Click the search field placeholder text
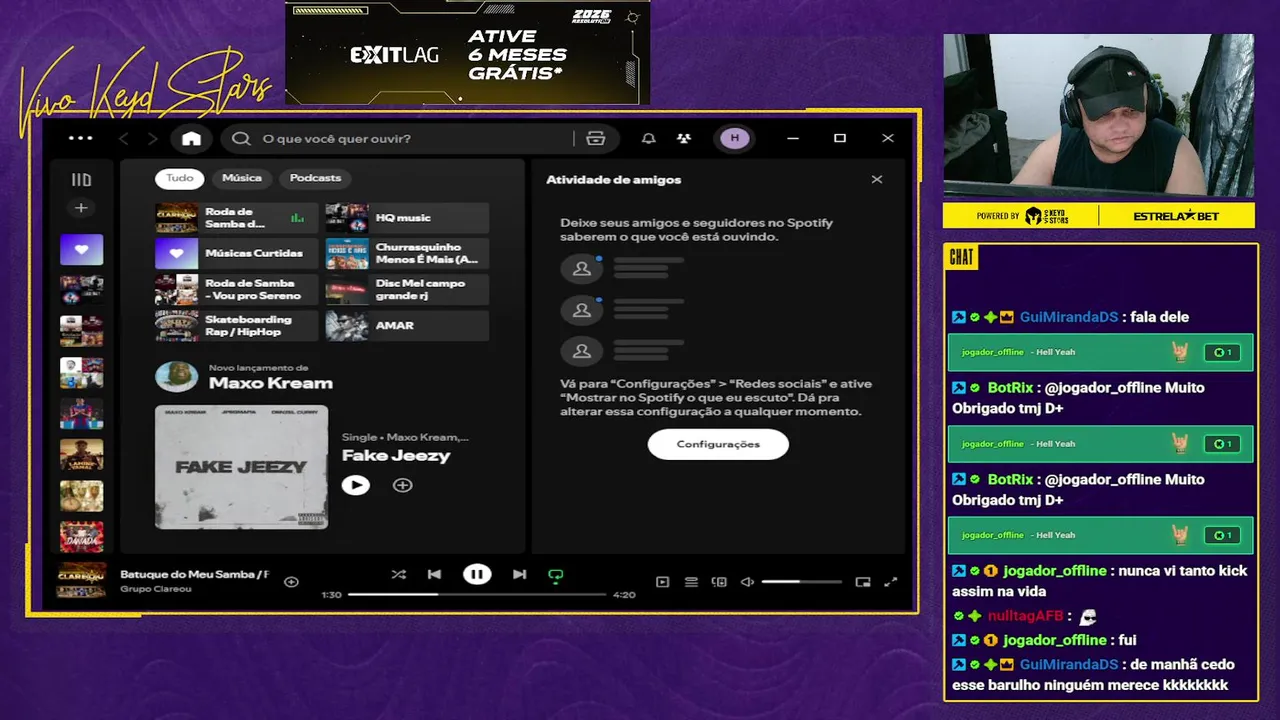This screenshot has height=720, width=1280. coord(336,139)
